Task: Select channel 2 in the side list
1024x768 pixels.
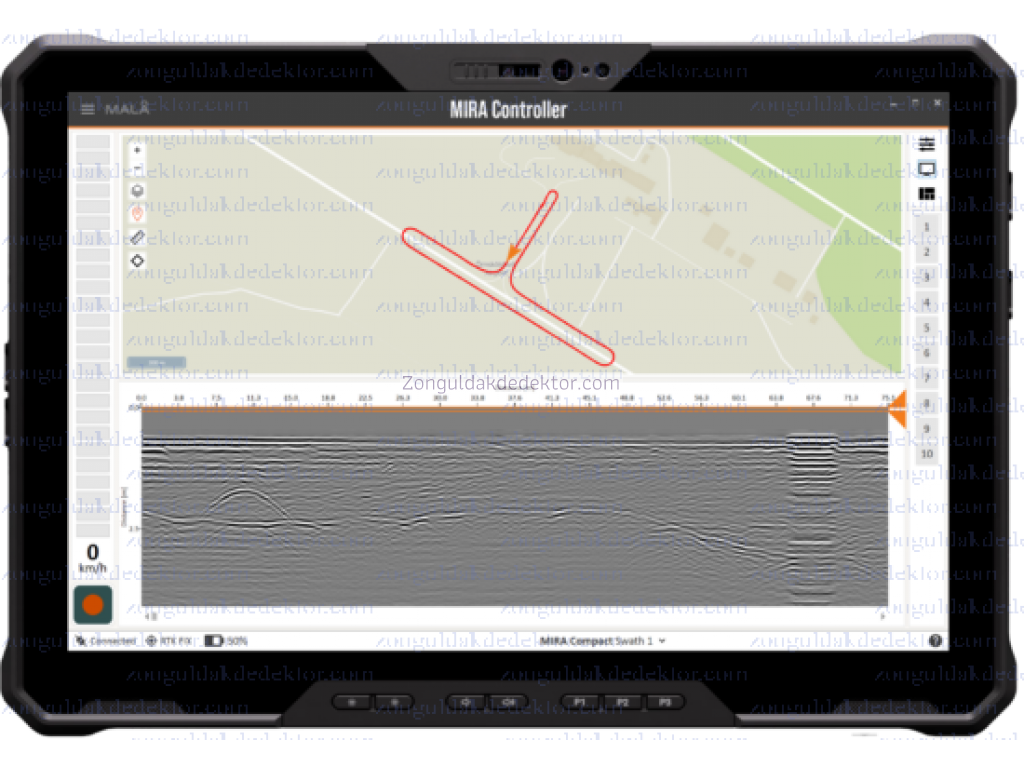Action: (926, 252)
